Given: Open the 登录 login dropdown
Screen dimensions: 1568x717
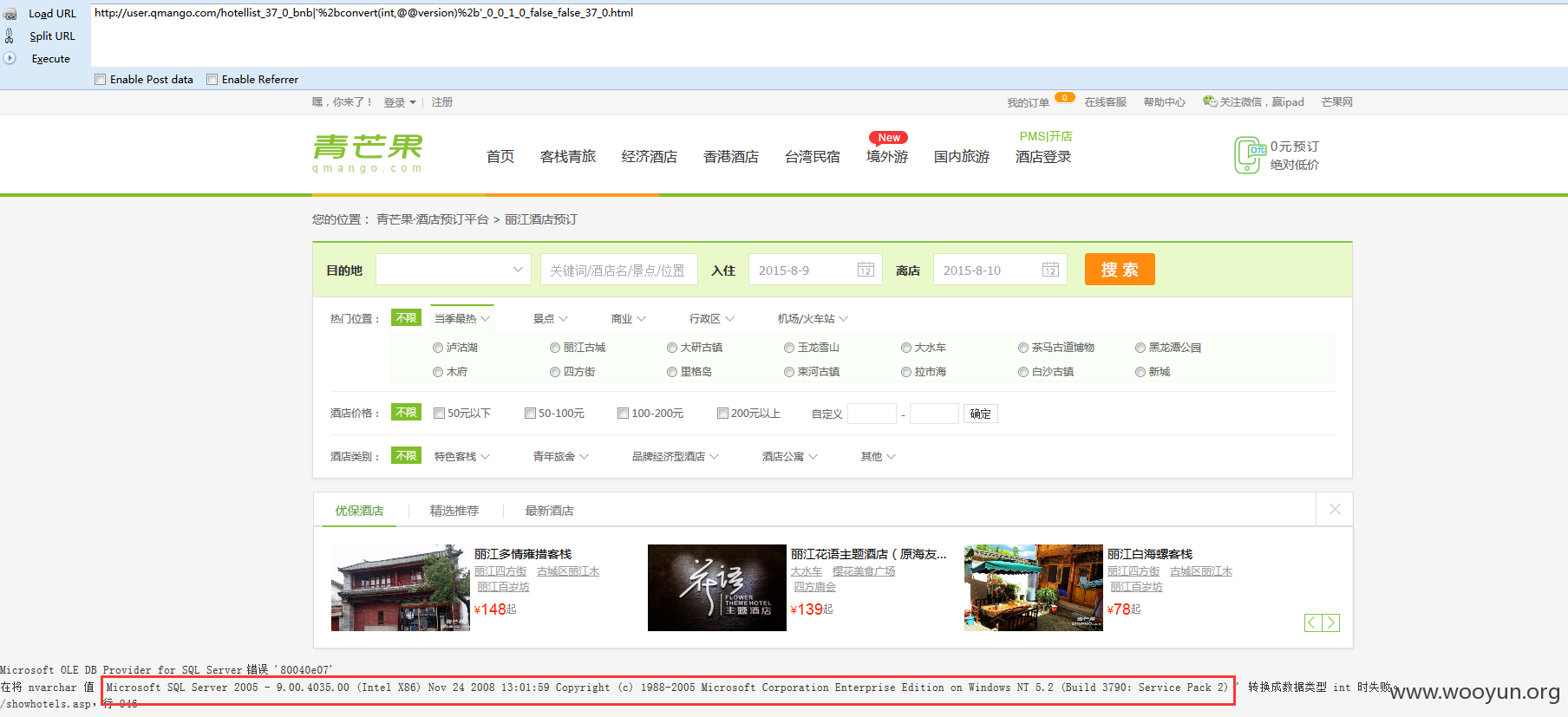Looking at the screenshot, I should pos(400,102).
